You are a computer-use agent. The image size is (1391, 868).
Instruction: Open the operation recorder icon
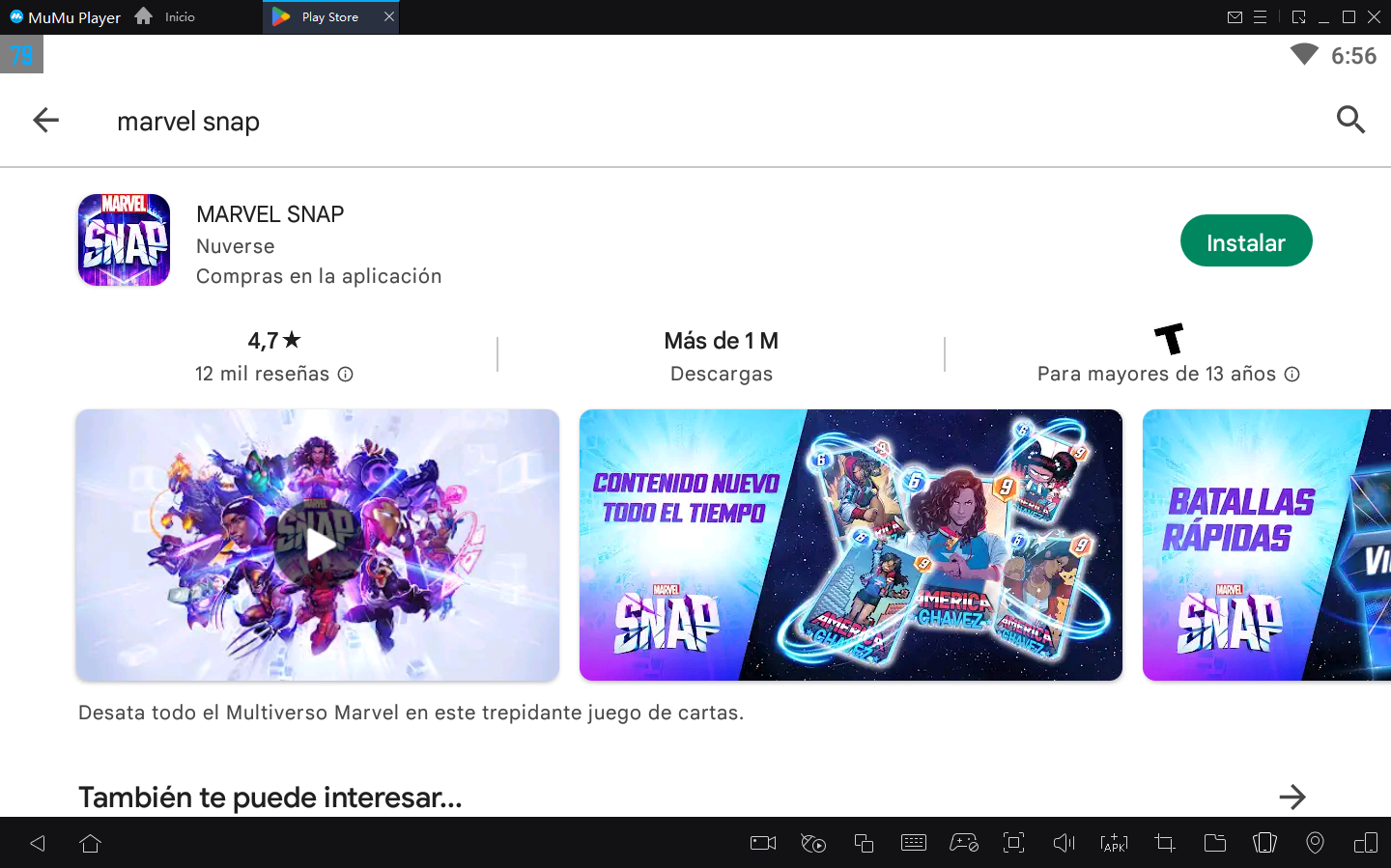pos(813,844)
